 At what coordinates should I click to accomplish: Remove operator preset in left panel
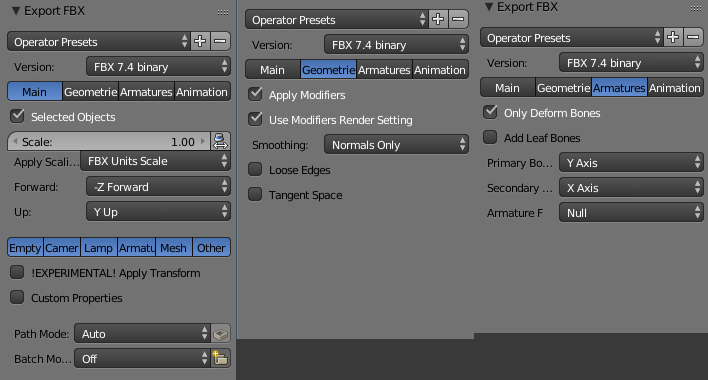point(220,42)
